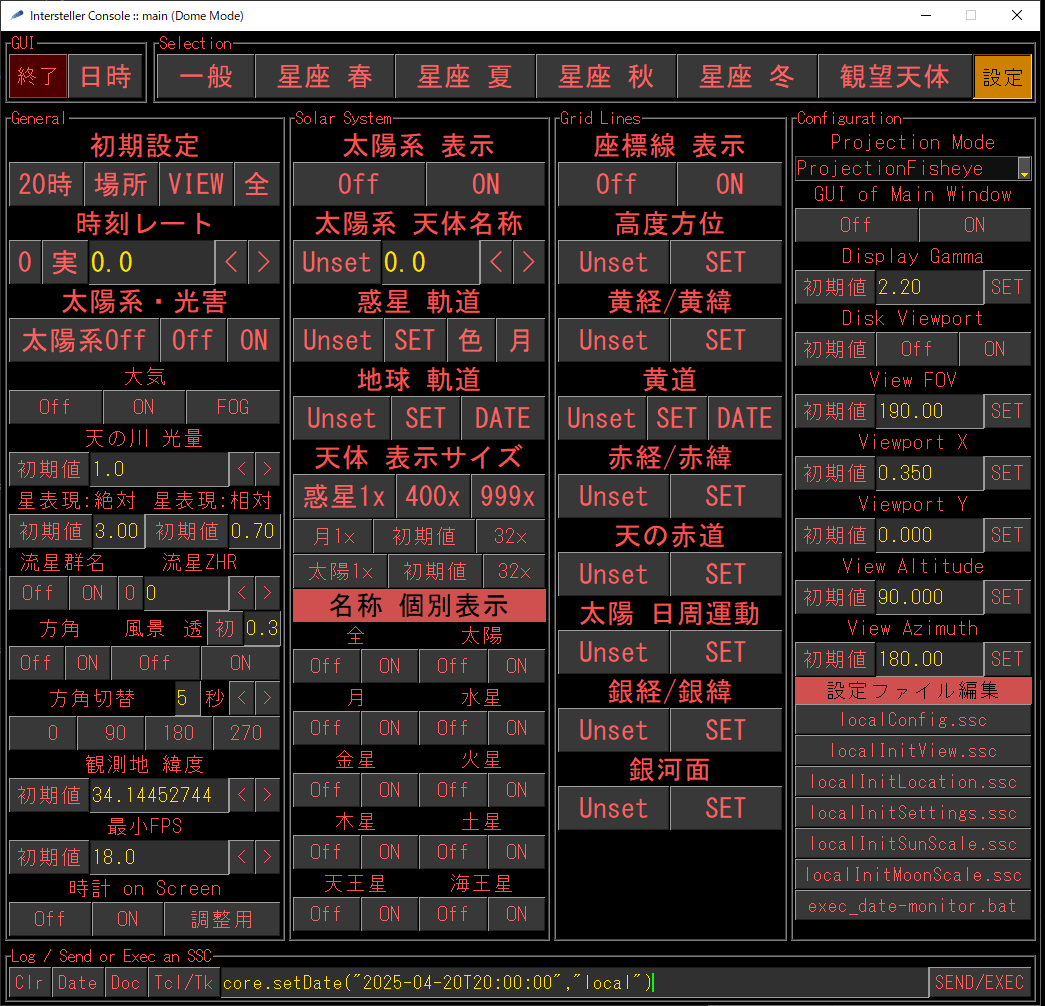This screenshot has width=1045, height=1006.
Task: Click the View Altitude value field
Action: coord(929,597)
